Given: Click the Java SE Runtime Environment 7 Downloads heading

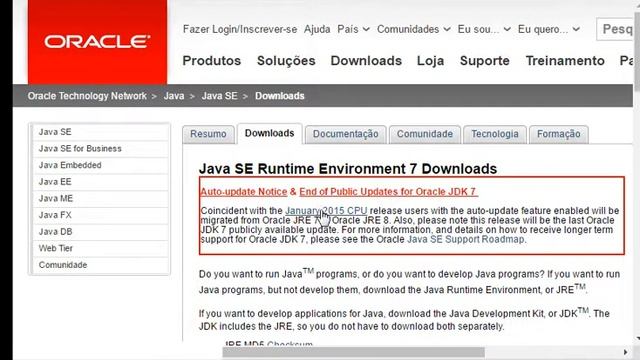Looking at the screenshot, I should pos(348,169).
